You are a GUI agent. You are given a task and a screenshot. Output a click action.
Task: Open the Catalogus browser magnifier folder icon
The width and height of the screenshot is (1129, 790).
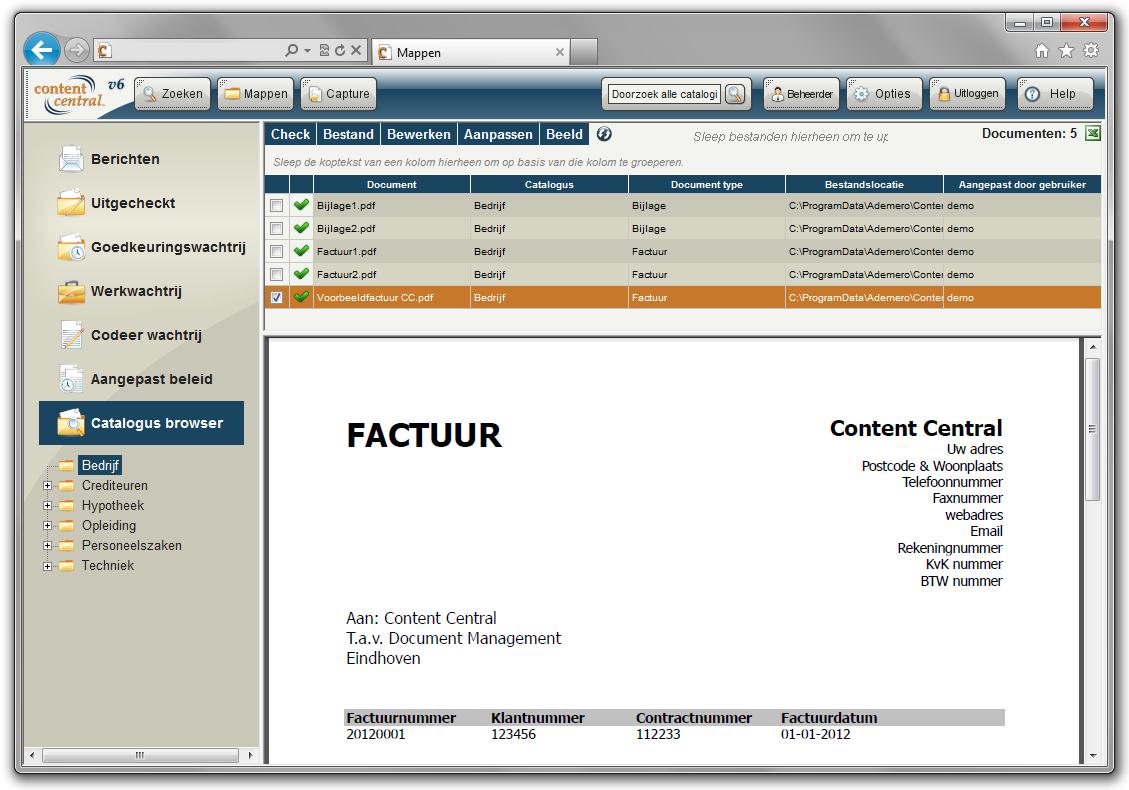point(71,423)
